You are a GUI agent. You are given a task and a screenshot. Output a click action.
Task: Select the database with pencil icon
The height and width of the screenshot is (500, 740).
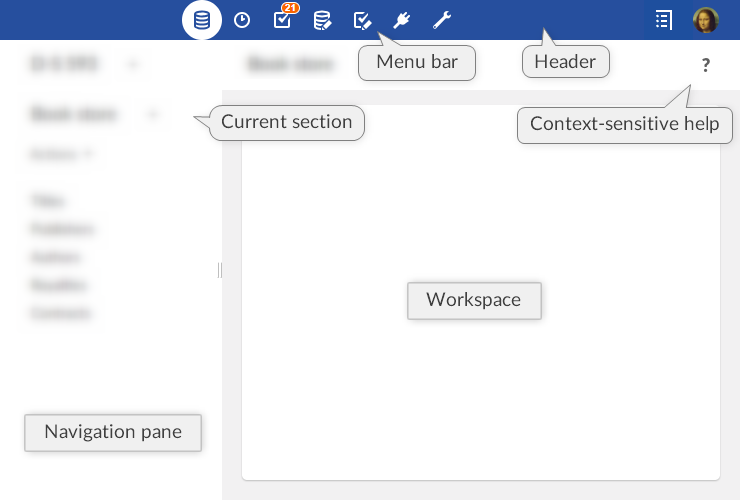322,20
